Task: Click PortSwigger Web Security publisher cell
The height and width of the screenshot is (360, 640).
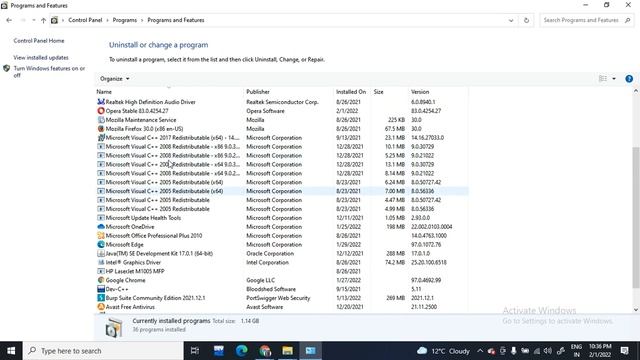Action: click(278, 298)
